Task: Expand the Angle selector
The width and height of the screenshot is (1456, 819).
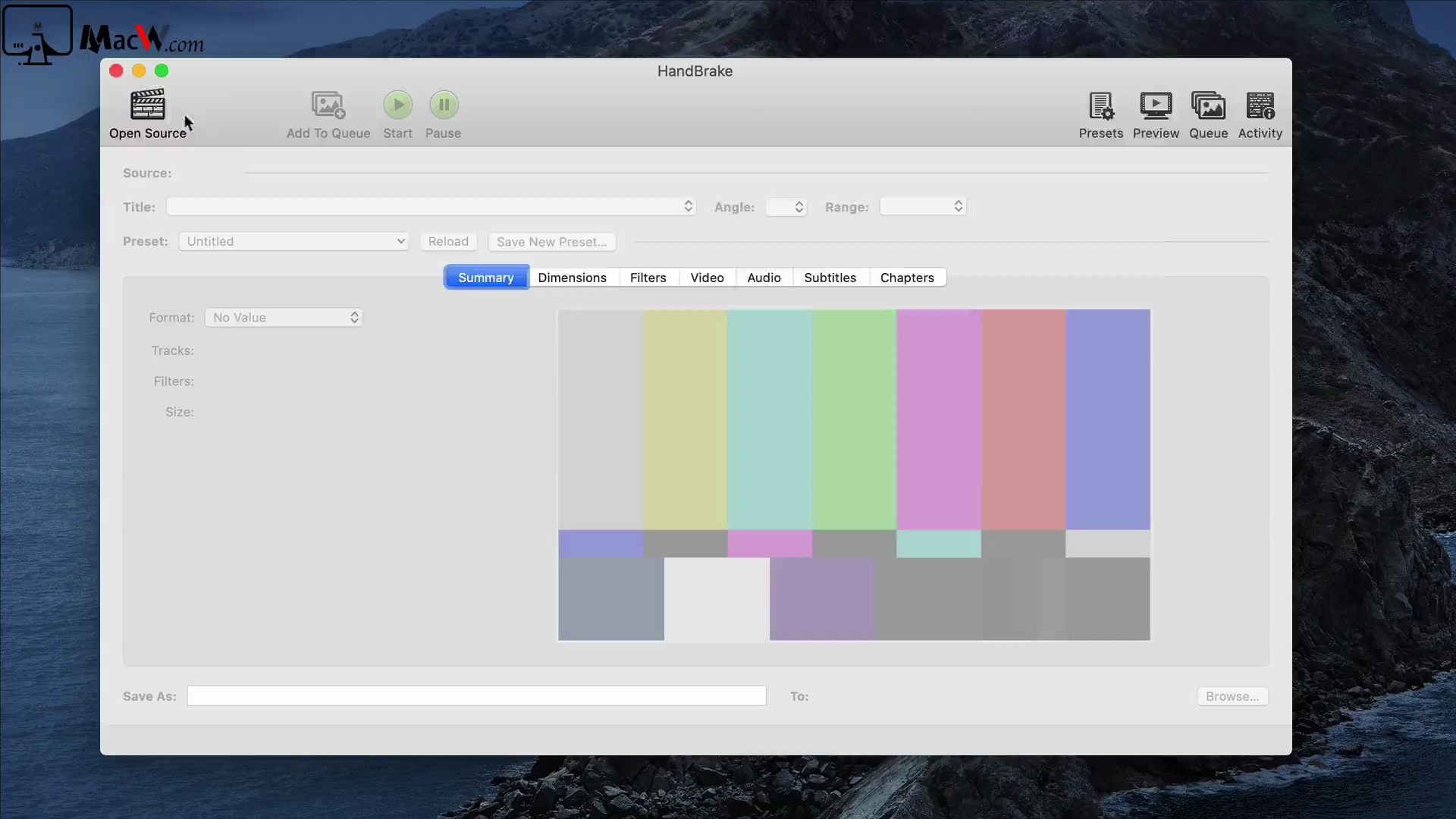Action: pos(786,207)
